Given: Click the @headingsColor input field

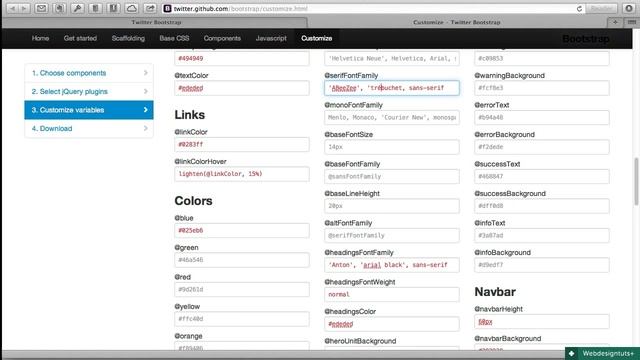Looking at the screenshot, I should pyautogui.click(x=392, y=324).
